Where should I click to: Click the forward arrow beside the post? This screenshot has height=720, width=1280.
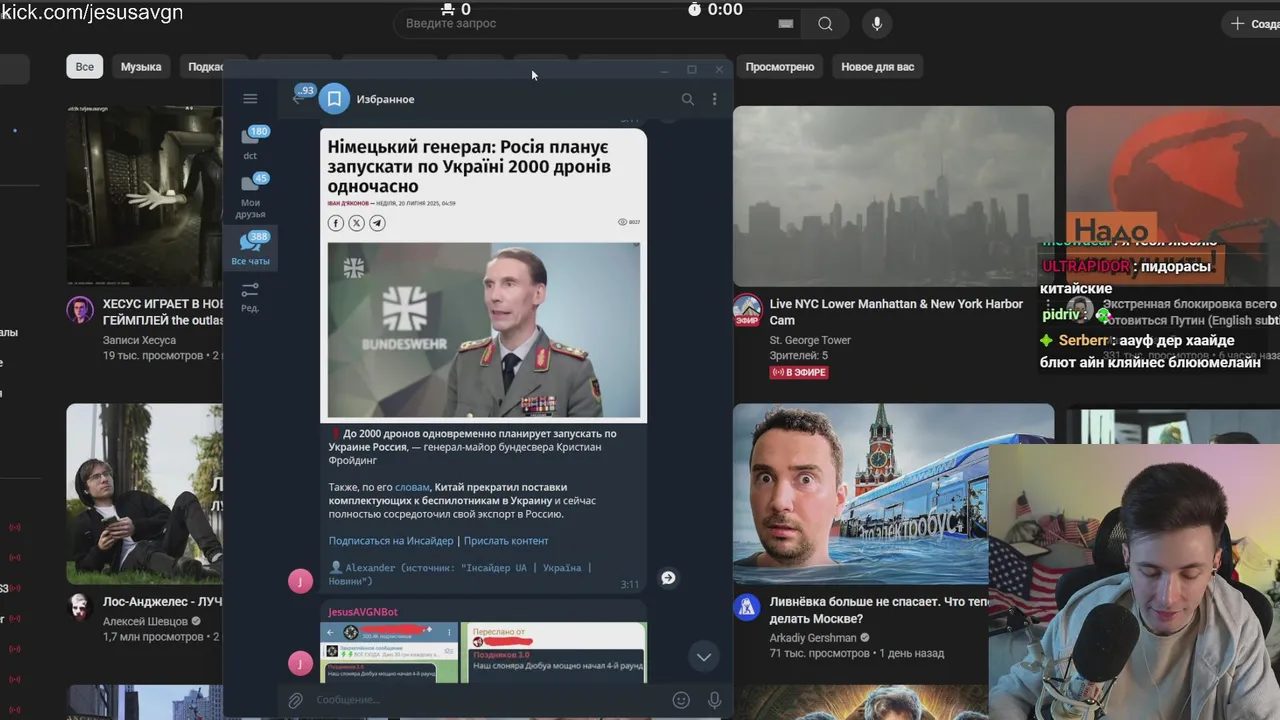(668, 577)
